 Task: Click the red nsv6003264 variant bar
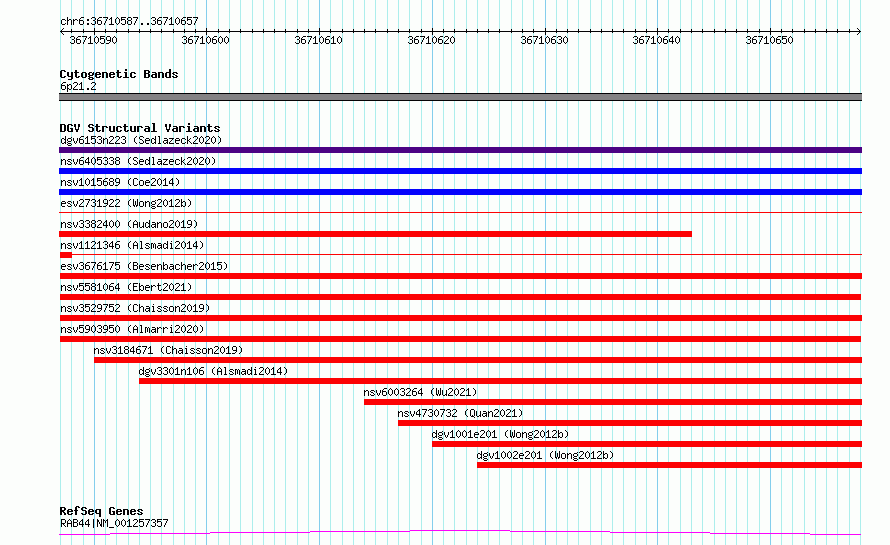pyautogui.click(x=613, y=402)
